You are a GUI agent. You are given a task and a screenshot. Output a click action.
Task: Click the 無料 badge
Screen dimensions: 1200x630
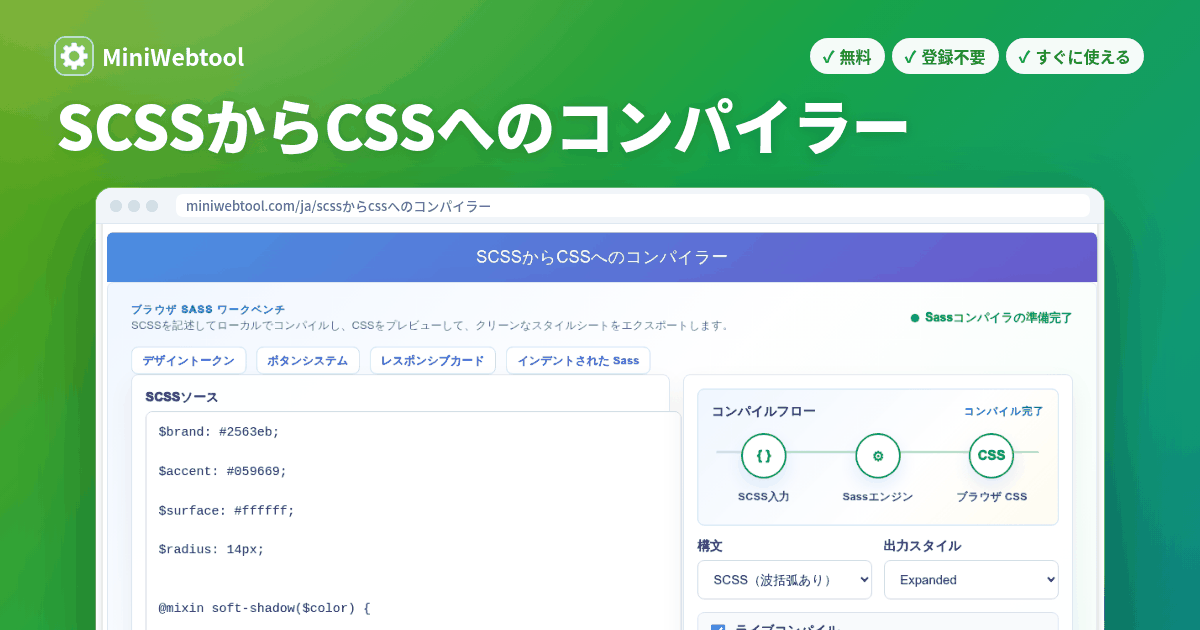847,57
